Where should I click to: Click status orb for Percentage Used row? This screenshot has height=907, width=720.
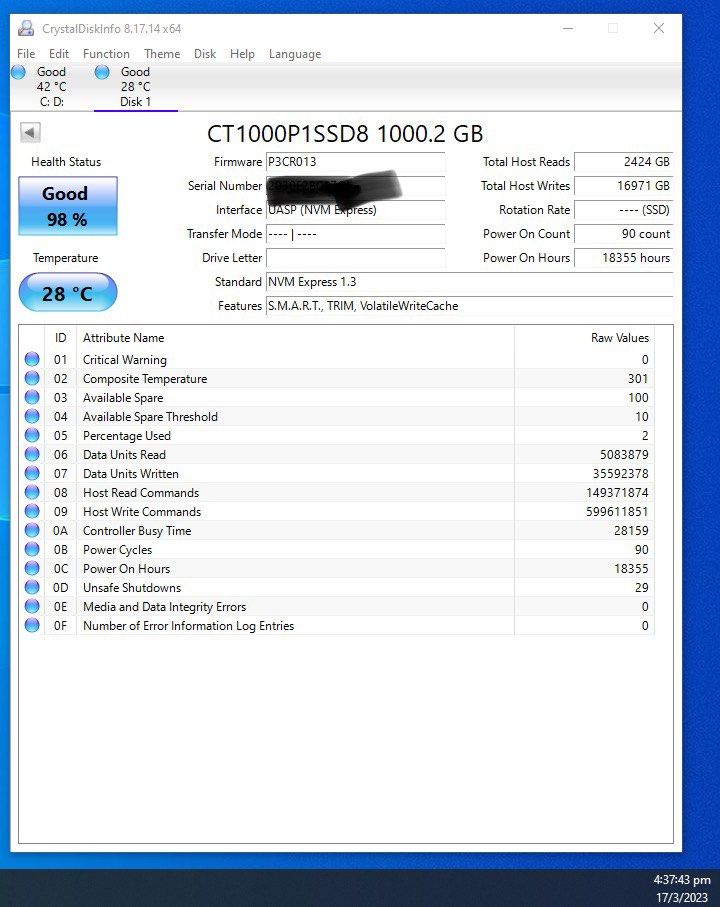[32, 435]
